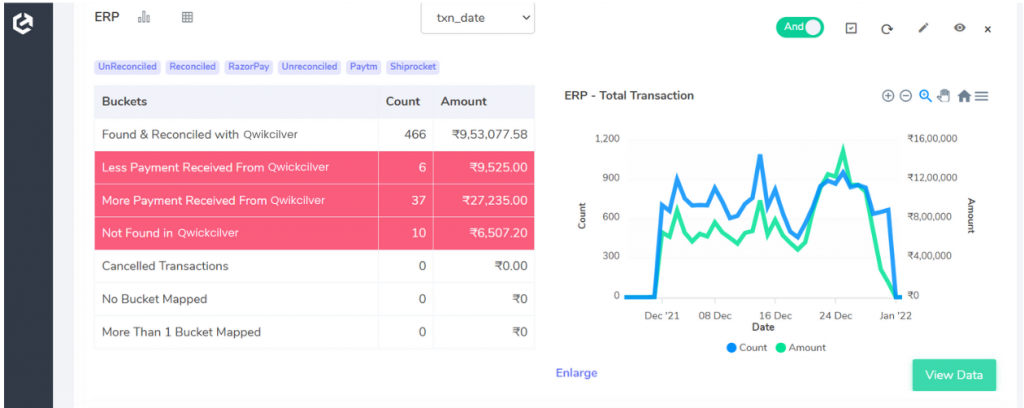The width and height of the screenshot is (1024, 408).
Task: Open the chart hamburger menu
Action: coord(982,96)
